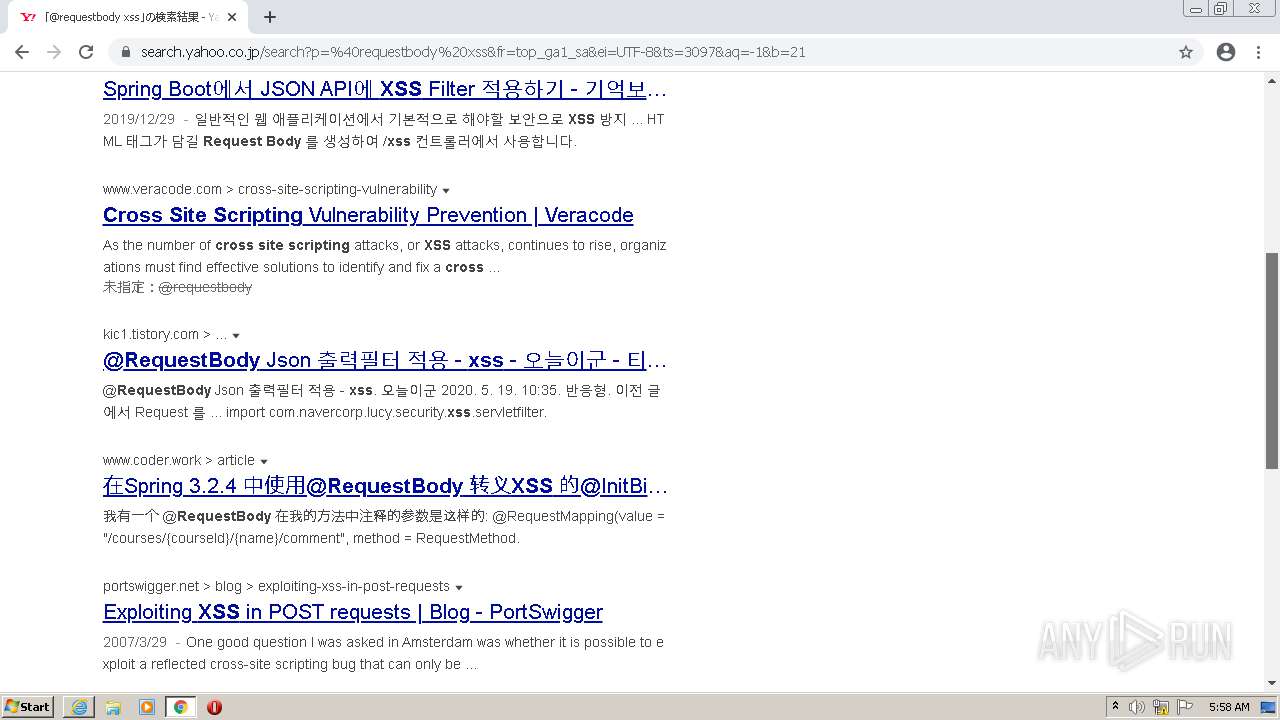Viewport: 1280px width, 720px height.
Task: Go forward to the next page
Action: tap(54, 52)
